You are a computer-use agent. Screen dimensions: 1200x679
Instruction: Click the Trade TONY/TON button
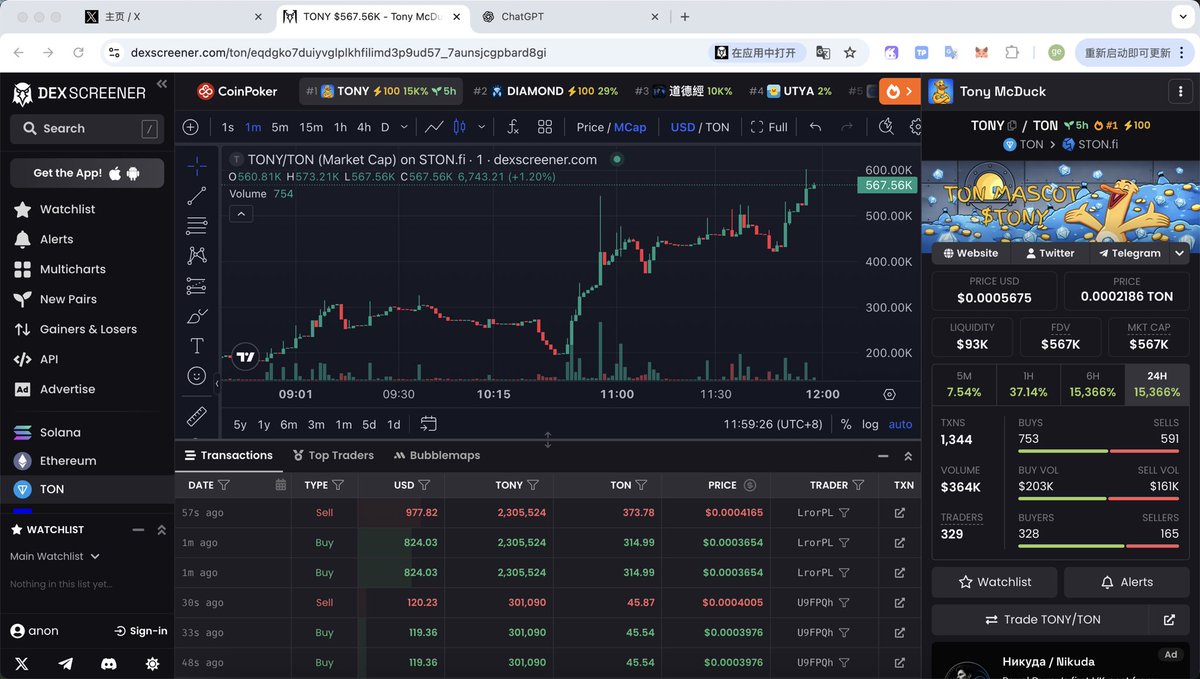tap(1040, 620)
